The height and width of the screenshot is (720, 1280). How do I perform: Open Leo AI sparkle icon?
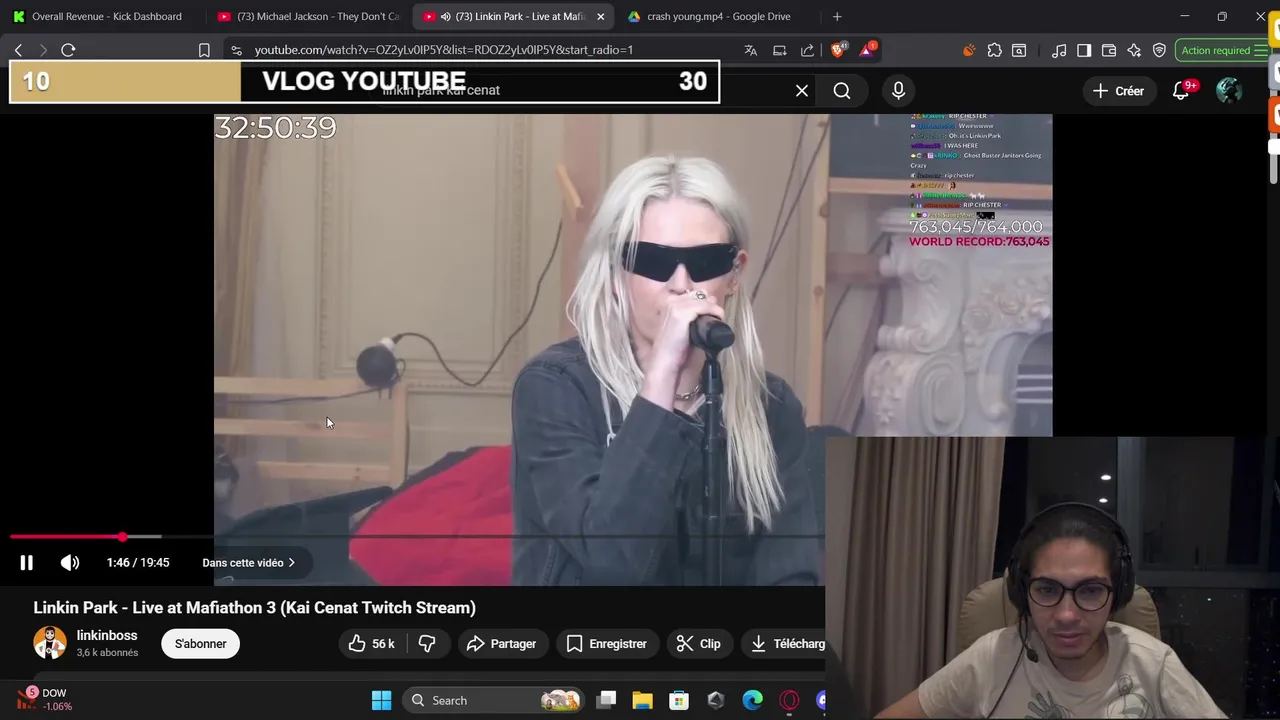1134,50
